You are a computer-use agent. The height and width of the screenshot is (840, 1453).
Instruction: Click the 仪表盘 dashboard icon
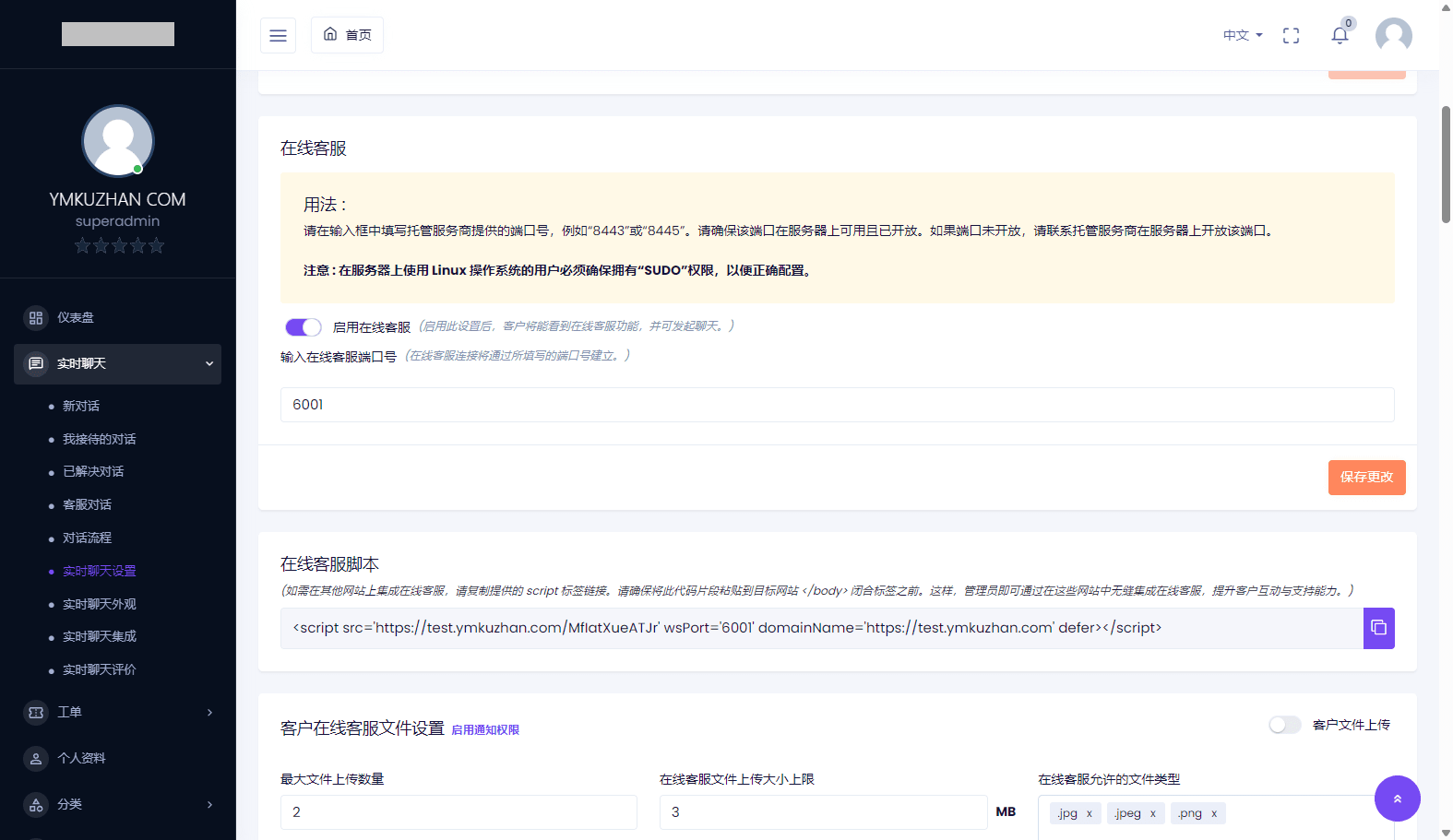click(x=36, y=317)
